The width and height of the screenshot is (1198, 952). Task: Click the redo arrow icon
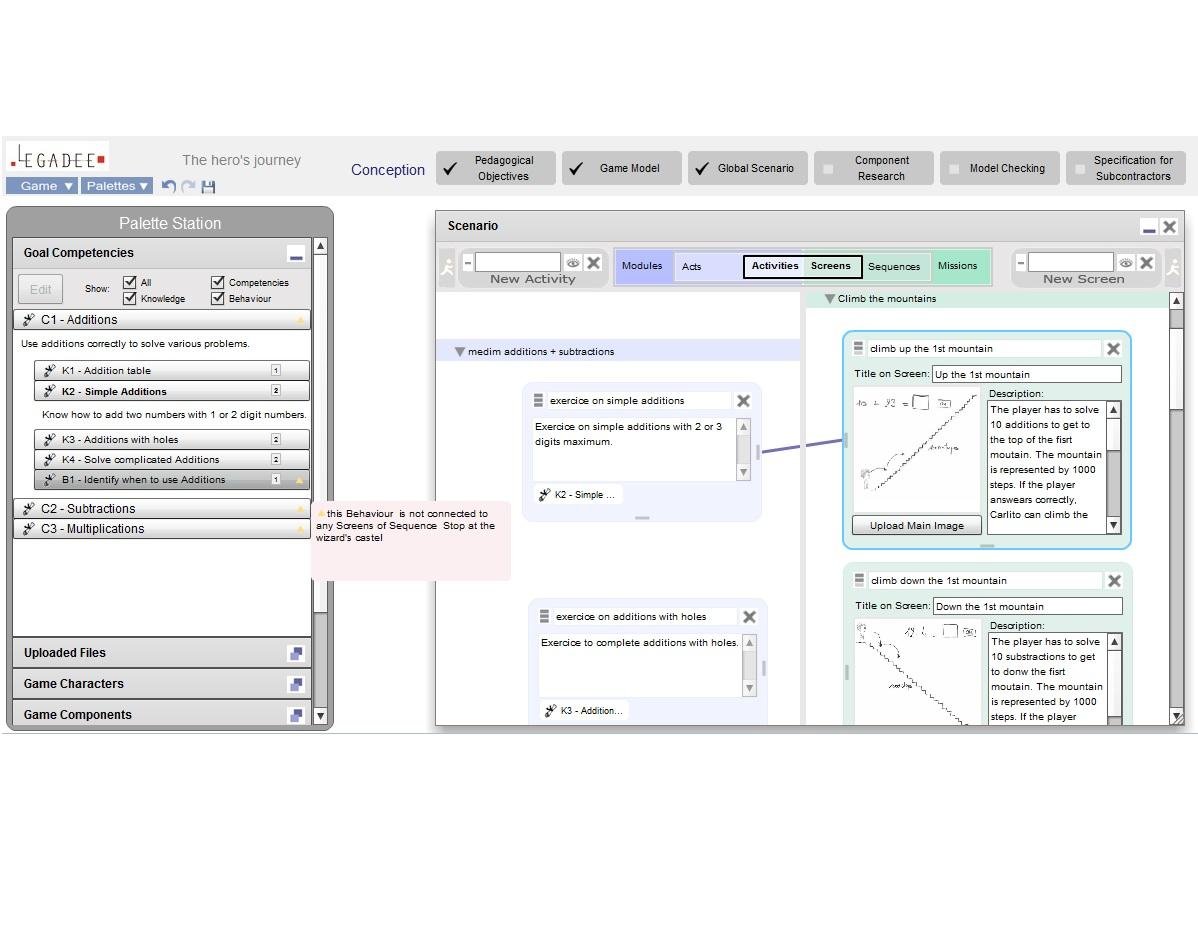[188, 186]
